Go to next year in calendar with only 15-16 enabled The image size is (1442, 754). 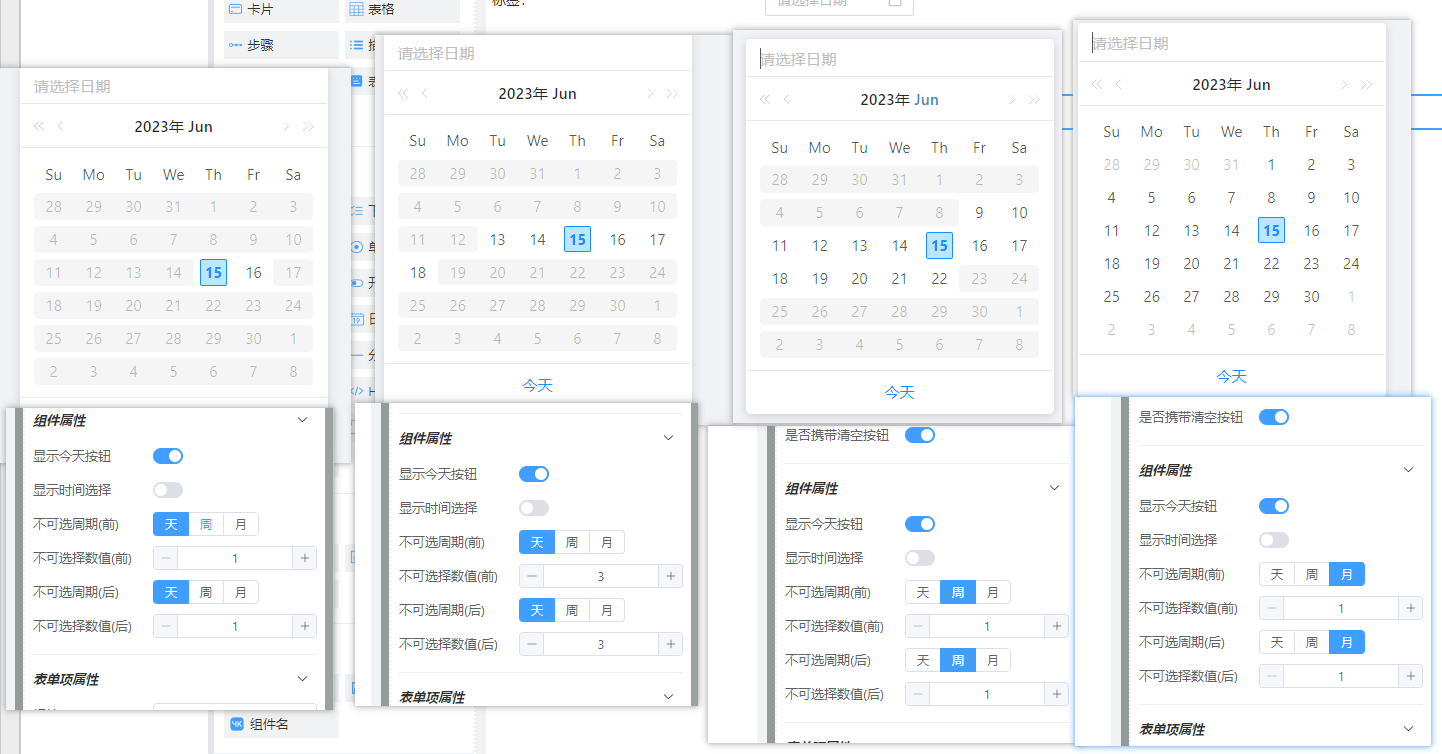pos(308,127)
